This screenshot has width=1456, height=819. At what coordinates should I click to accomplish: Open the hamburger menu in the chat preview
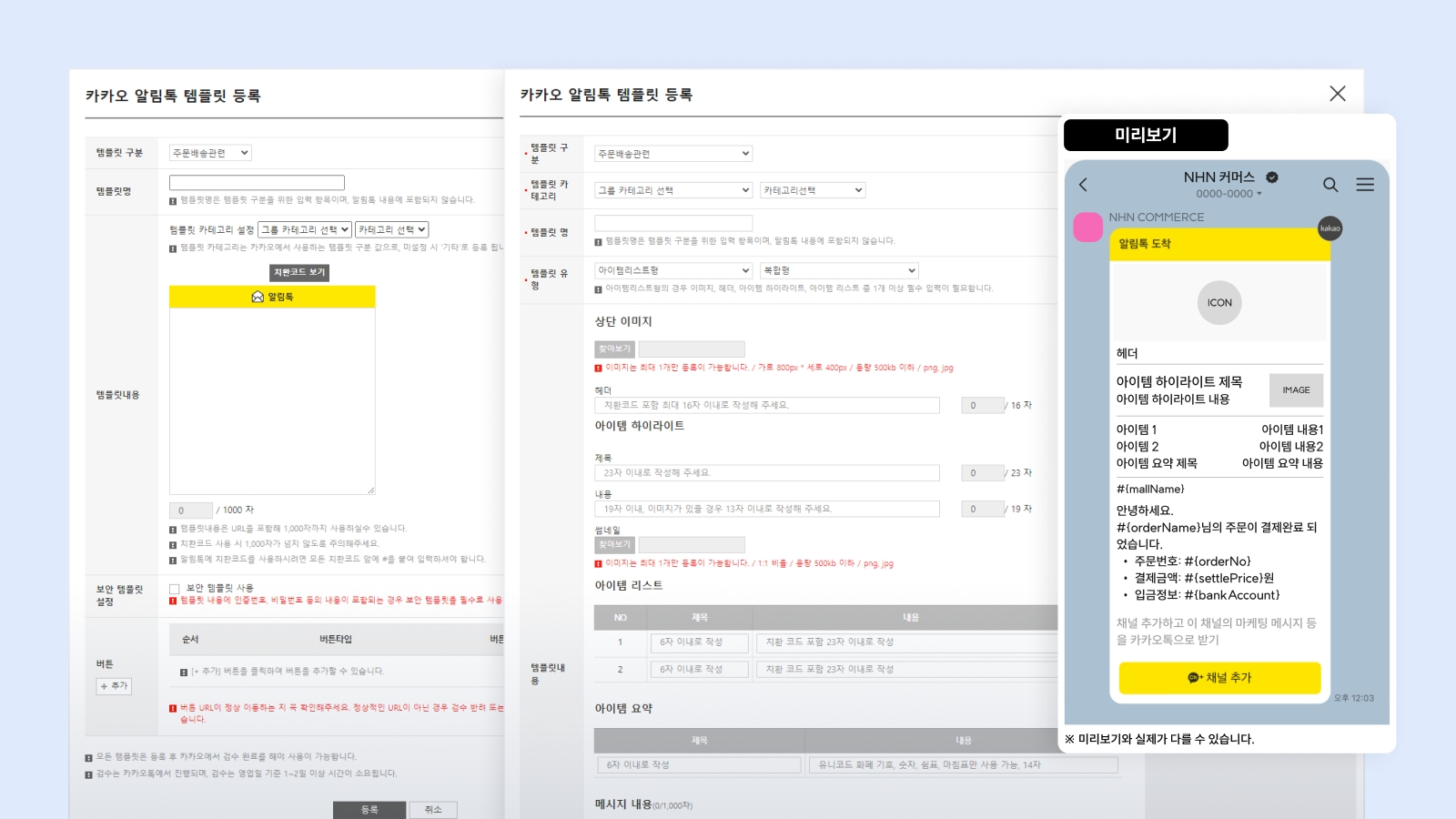point(1365,185)
